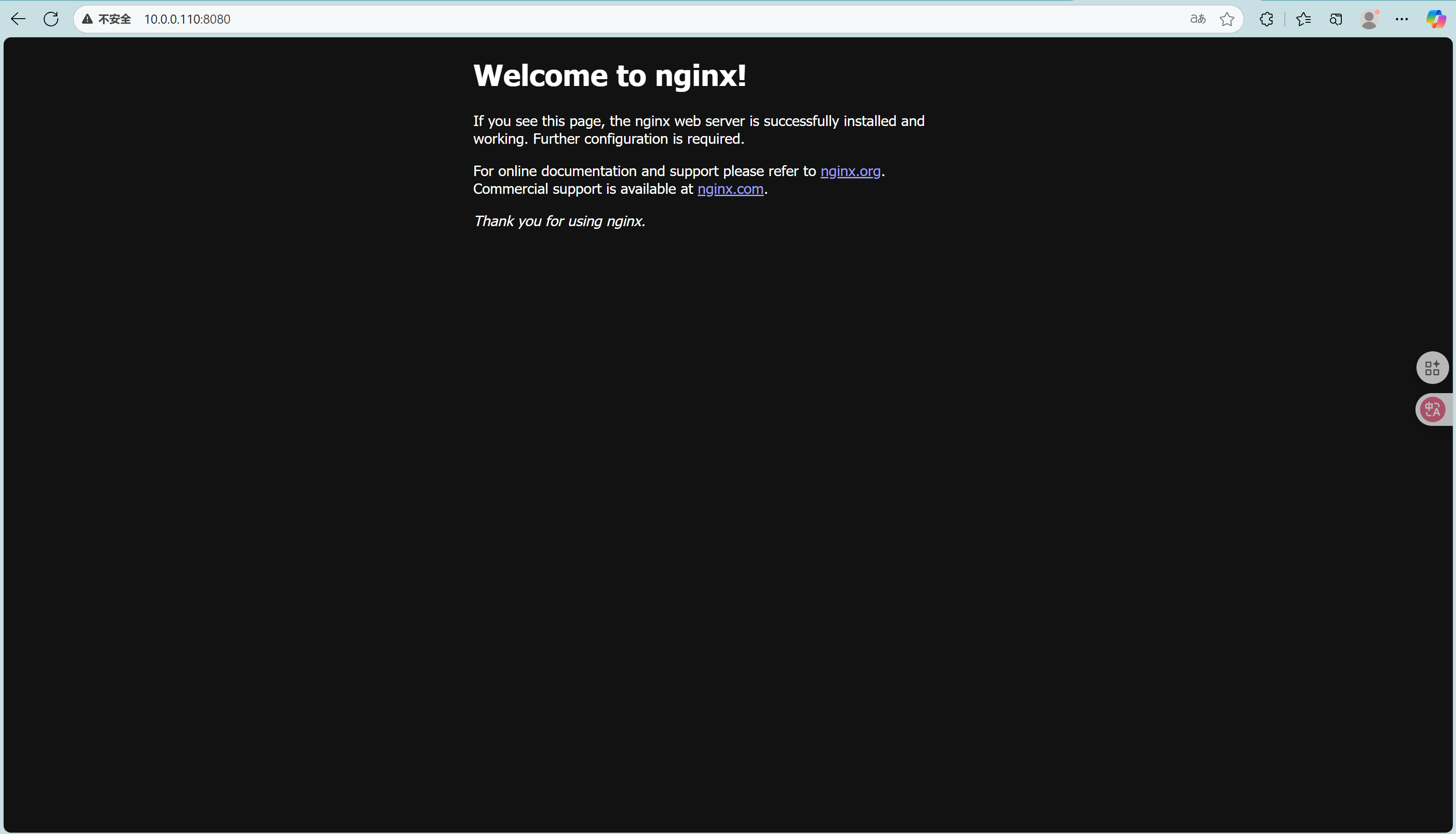Open the collections icon in the toolbar

(x=1336, y=19)
